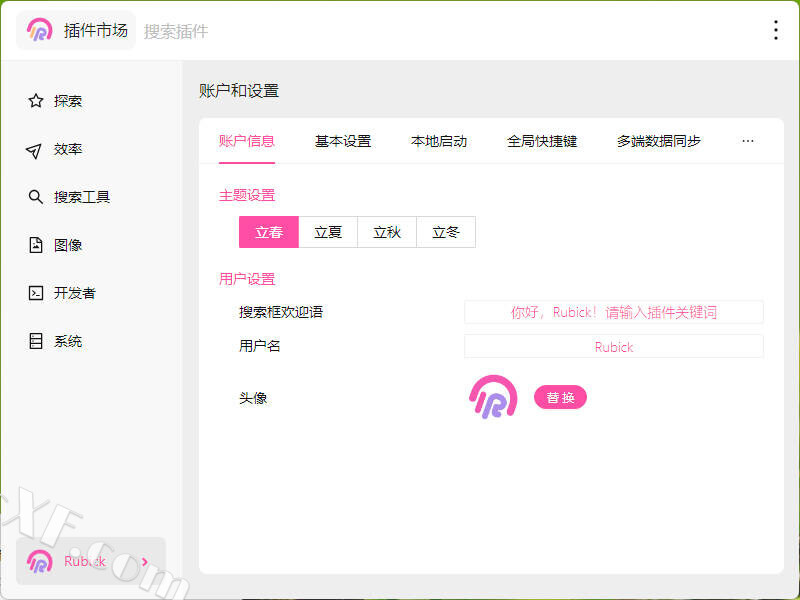Open the 本地启动 tab
The width and height of the screenshot is (800, 600).
click(439, 141)
